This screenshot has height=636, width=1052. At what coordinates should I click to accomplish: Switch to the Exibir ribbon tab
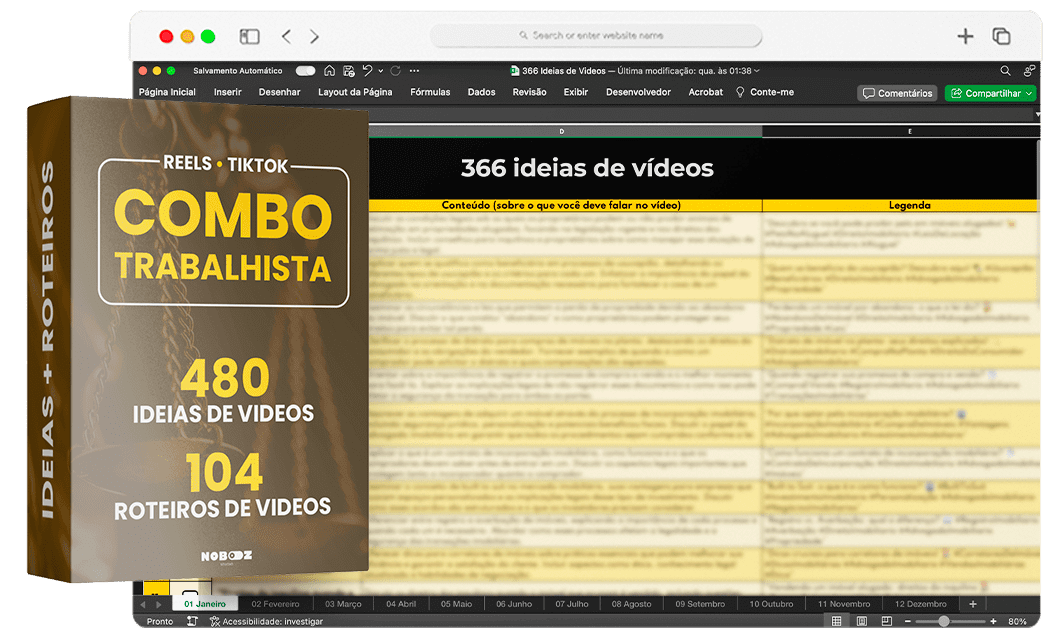tap(576, 92)
